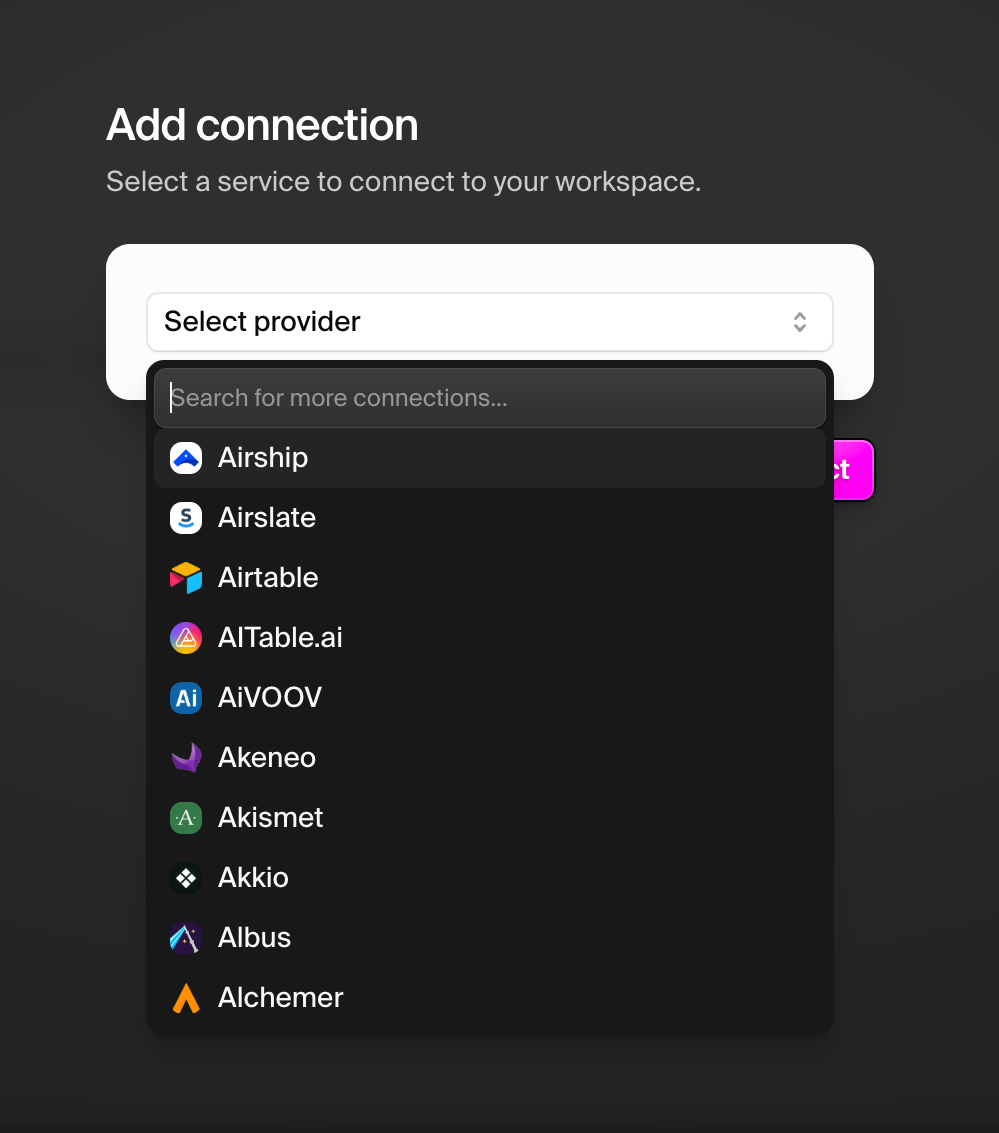
Task: Choose Airtable from the list
Action: [x=490, y=578]
